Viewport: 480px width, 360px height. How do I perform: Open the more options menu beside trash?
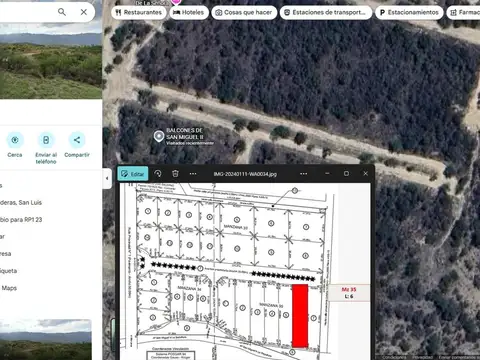(193, 174)
